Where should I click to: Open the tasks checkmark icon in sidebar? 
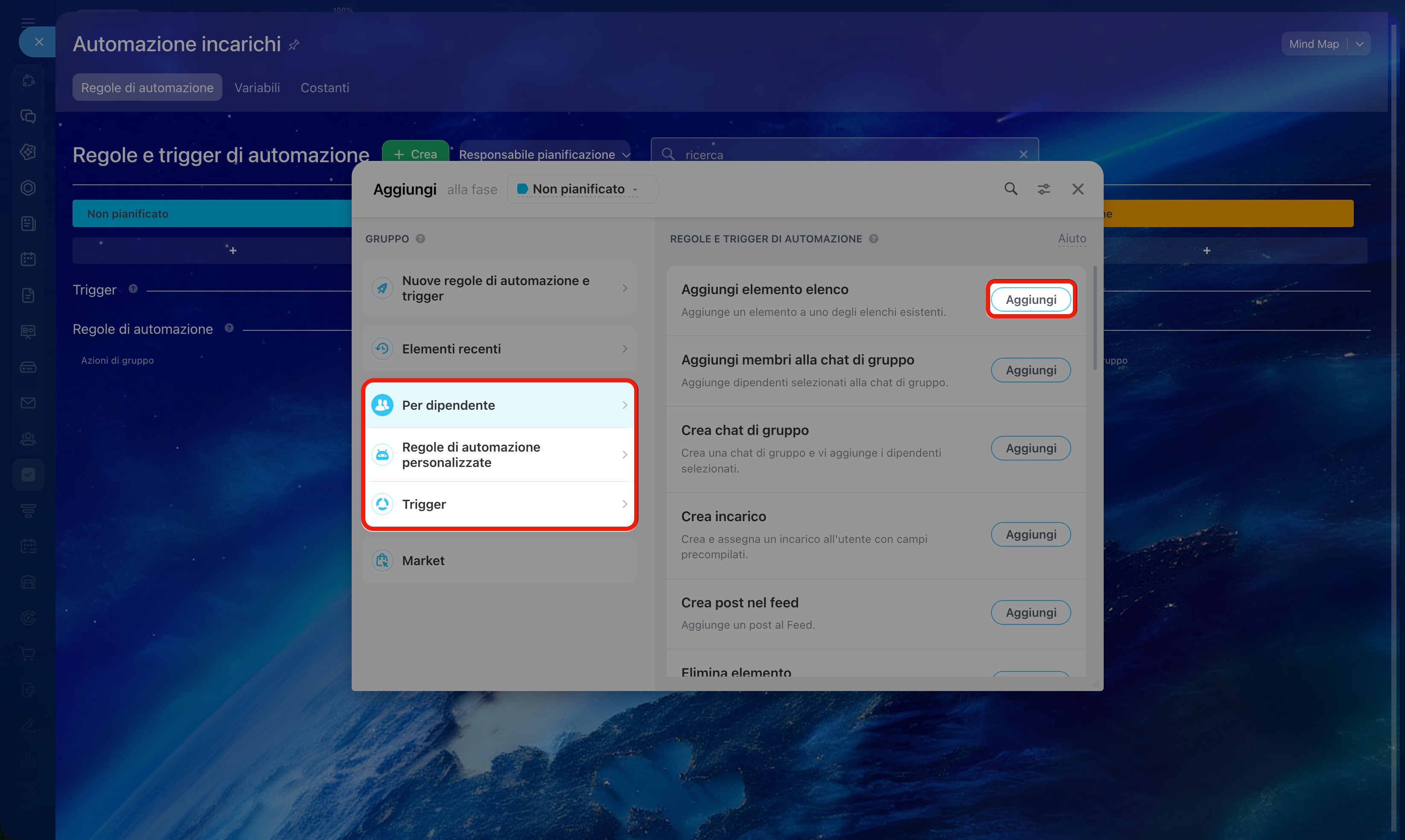click(x=28, y=474)
